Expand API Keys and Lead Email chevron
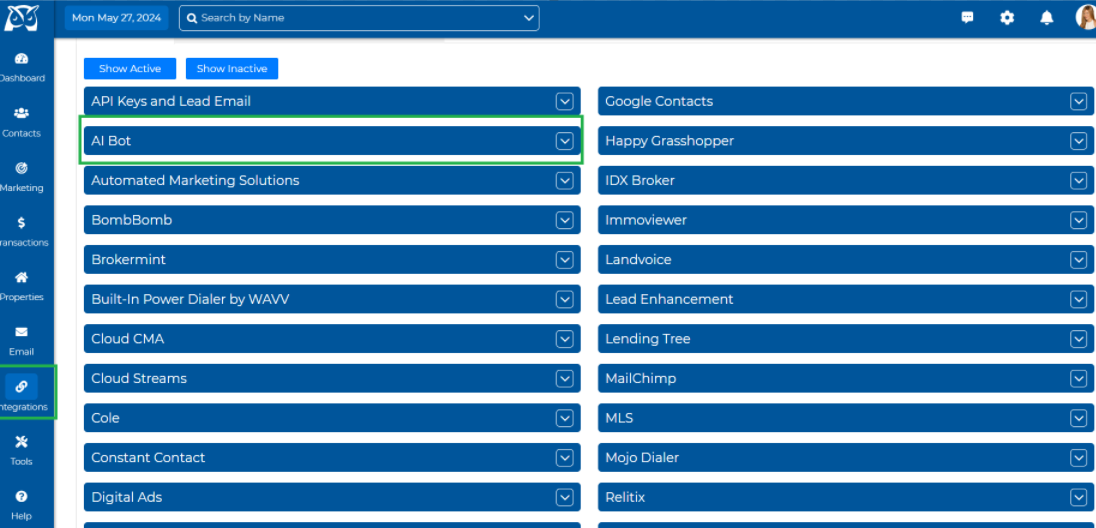The image size is (1096, 528). tap(565, 101)
